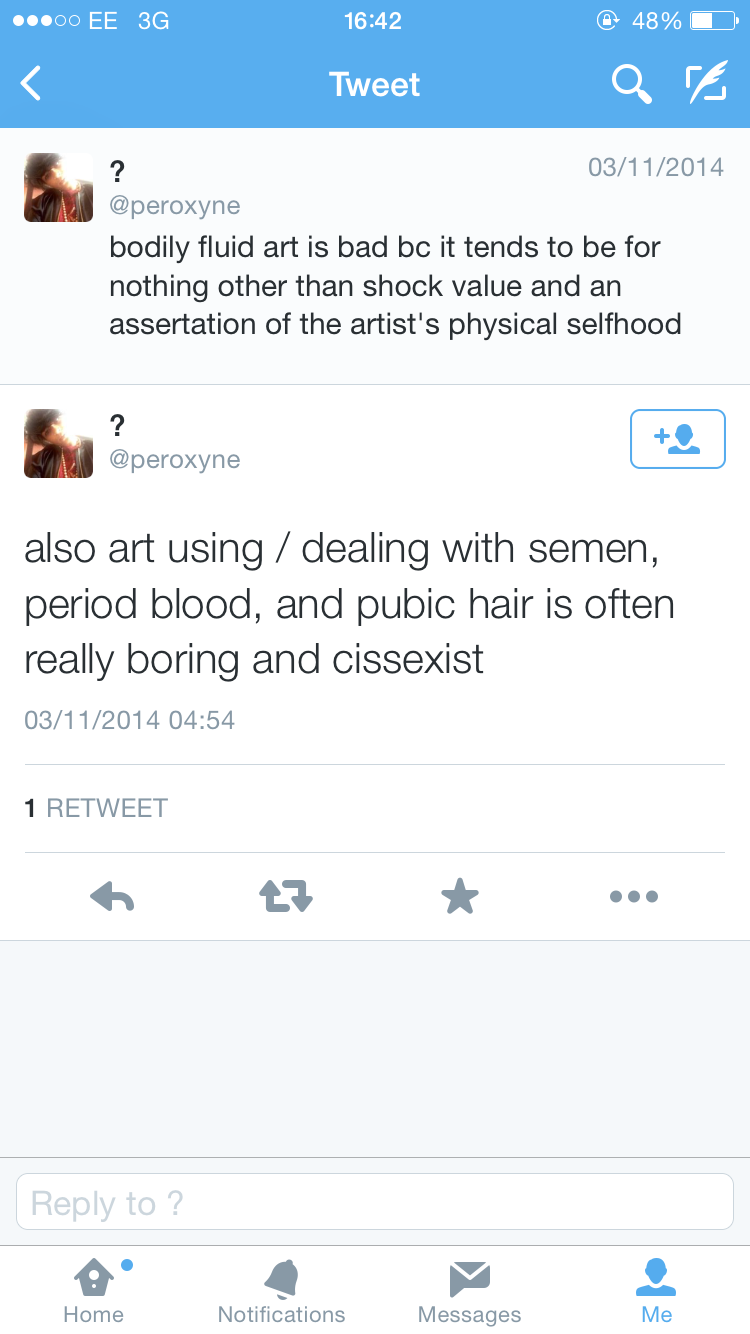Switch to the Home tab
Viewport: 750px width, 1334px height.
click(x=94, y=1290)
